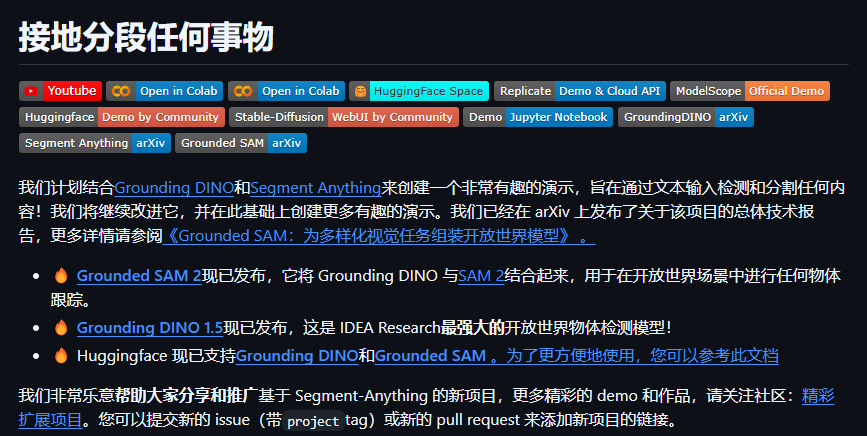Open GroundingDINO arXiv badge

click(686, 117)
